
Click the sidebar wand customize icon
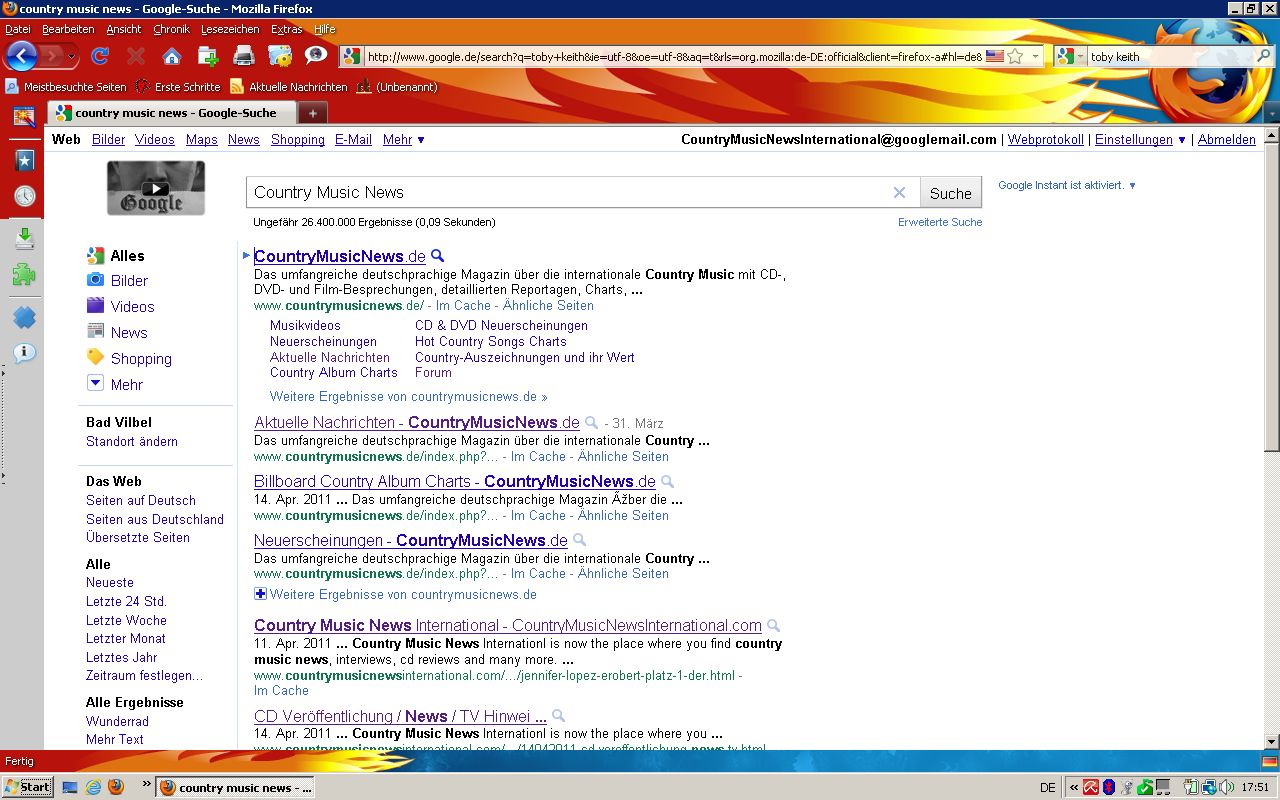(24, 117)
